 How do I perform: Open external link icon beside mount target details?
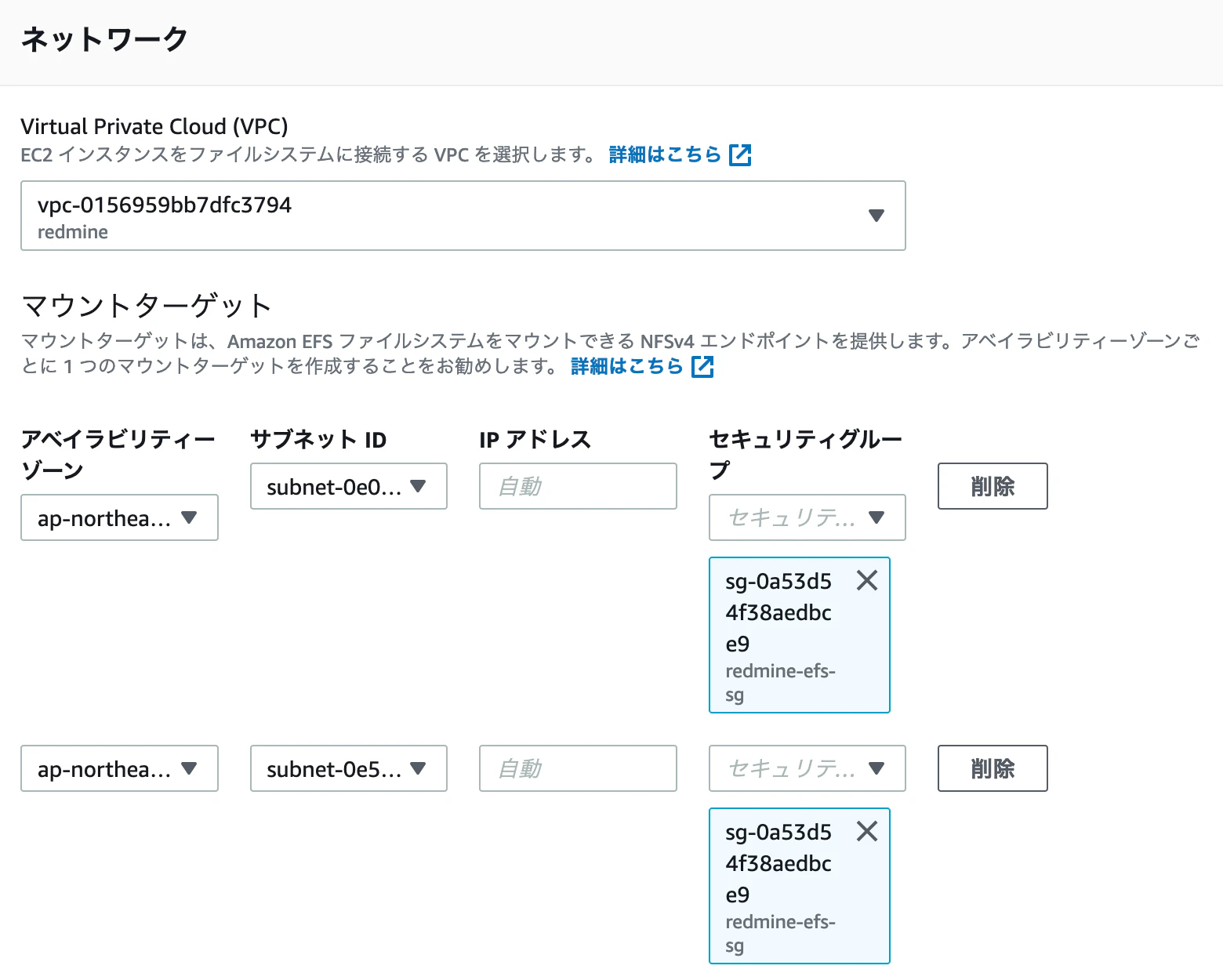pos(702,366)
